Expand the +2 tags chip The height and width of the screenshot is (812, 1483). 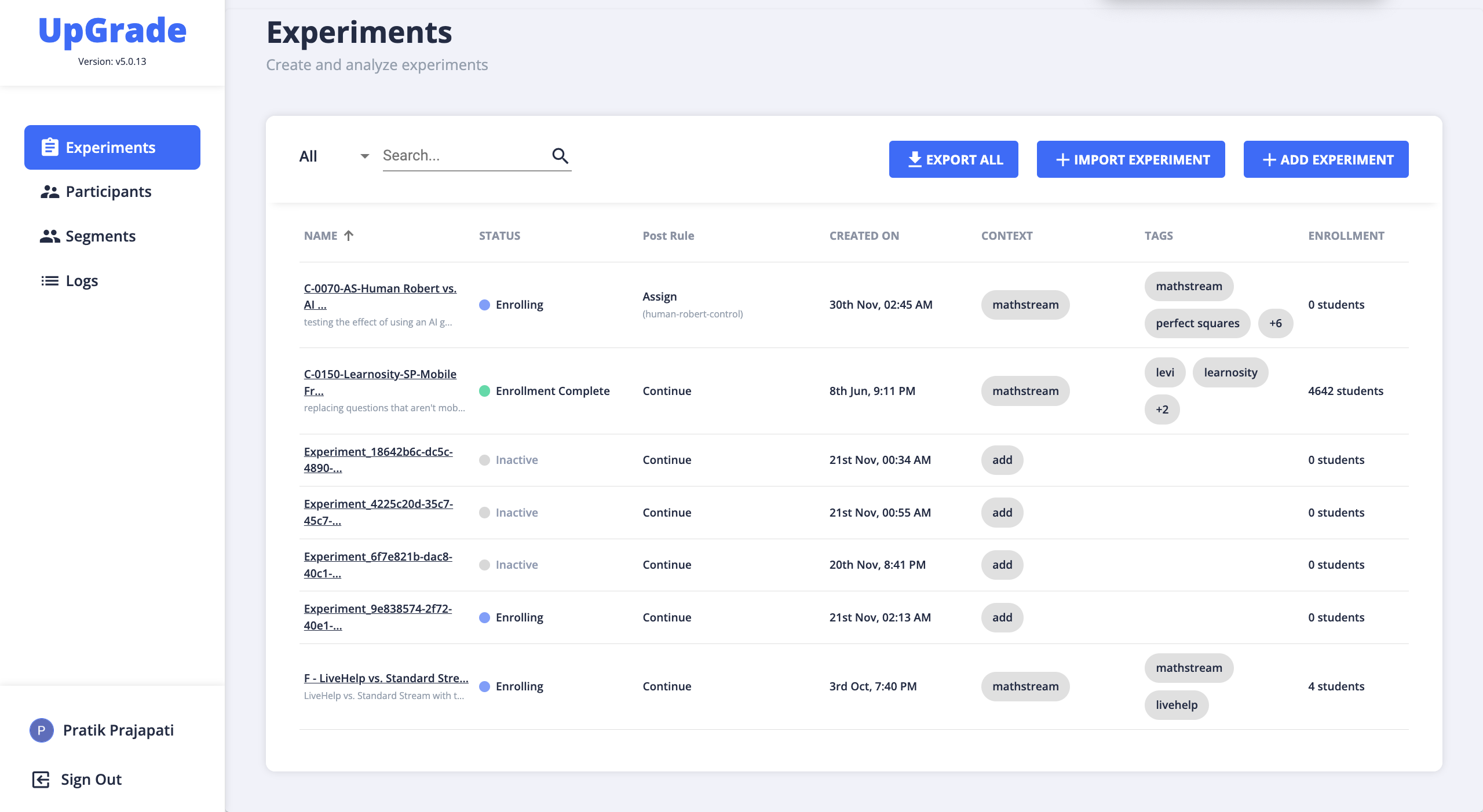[1161, 409]
